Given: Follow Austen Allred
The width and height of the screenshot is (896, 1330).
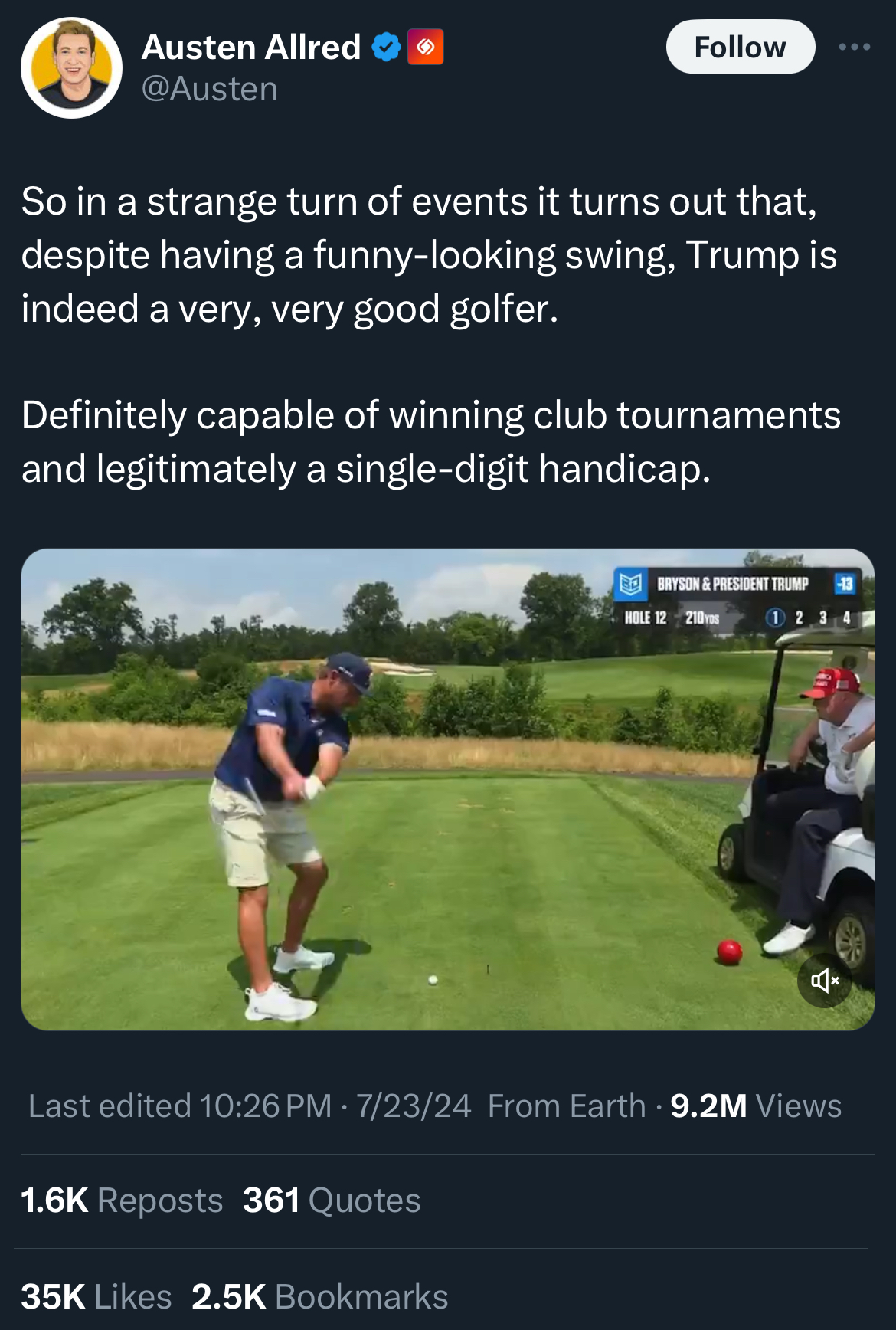Looking at the screenshot, I should click(x=740, y=47).
